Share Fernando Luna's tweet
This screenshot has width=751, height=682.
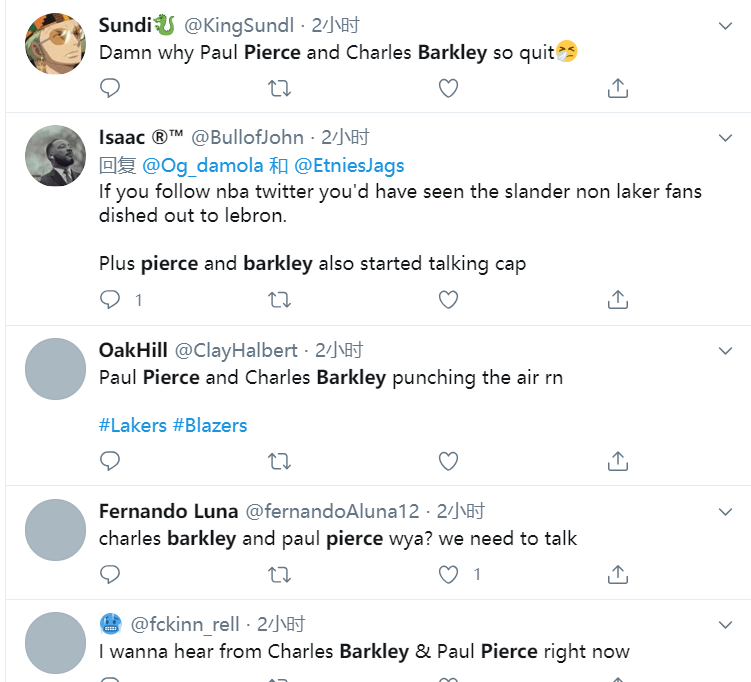click(x=618, y=574)
